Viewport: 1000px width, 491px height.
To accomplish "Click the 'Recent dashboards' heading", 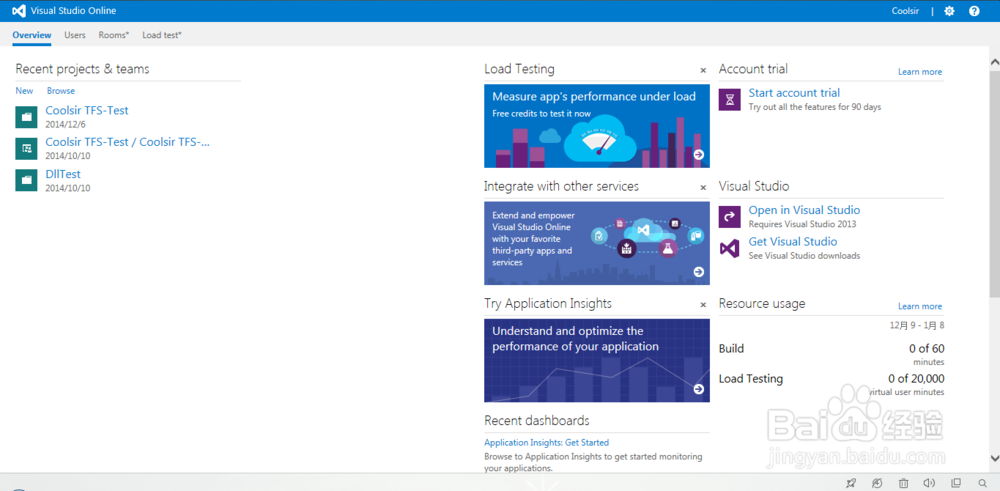I will [536, 421].
